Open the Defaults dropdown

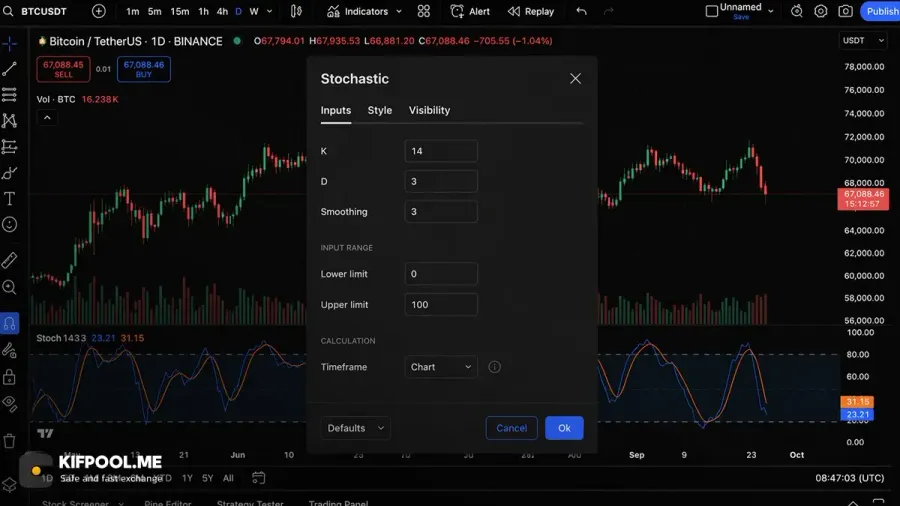[355, 428]
